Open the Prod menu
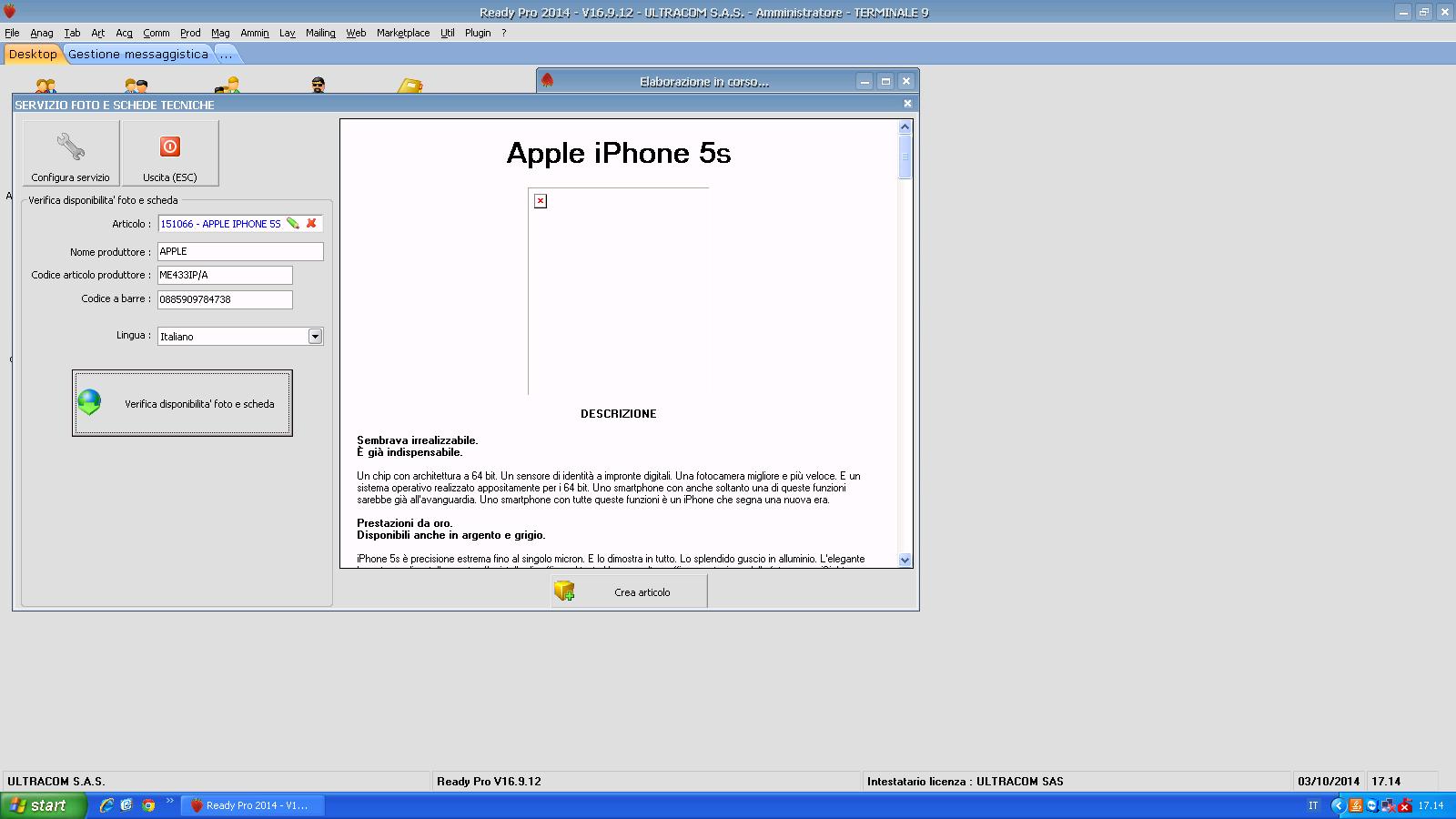This screenshot has height=819, width=1456. click(190, 33)
